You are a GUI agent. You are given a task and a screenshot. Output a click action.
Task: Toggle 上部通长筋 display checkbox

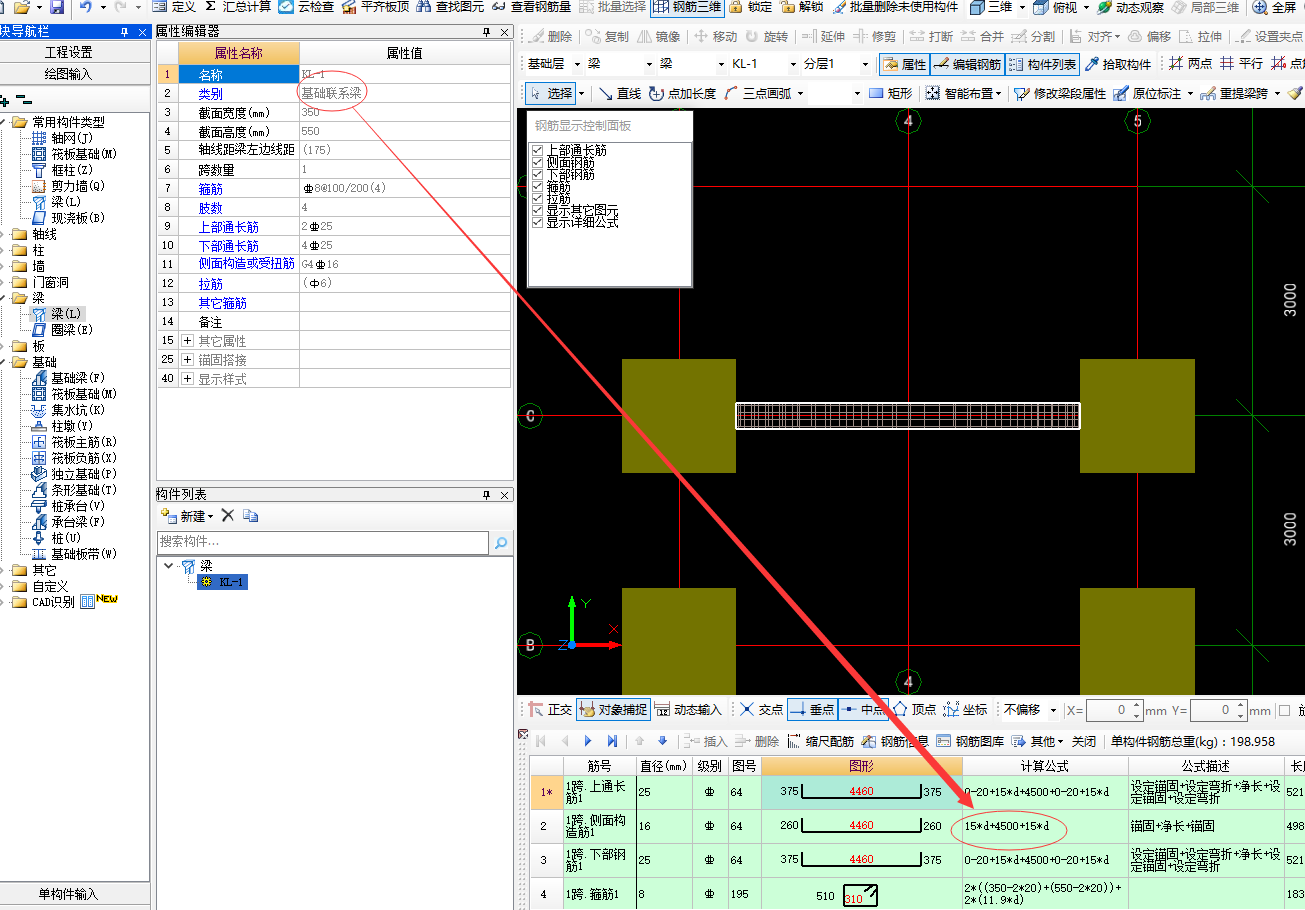537,150
